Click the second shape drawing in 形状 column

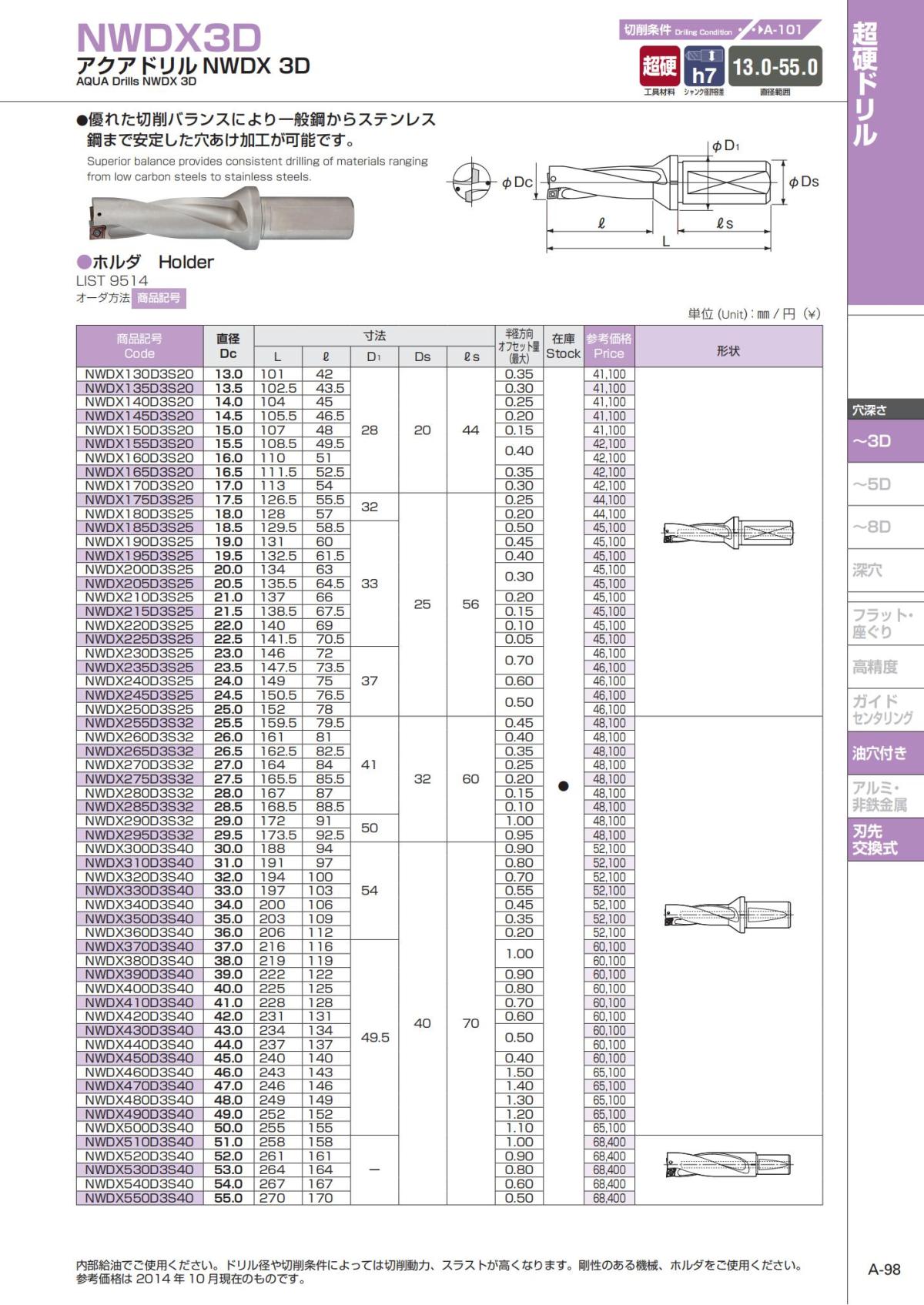click(728, 915)
